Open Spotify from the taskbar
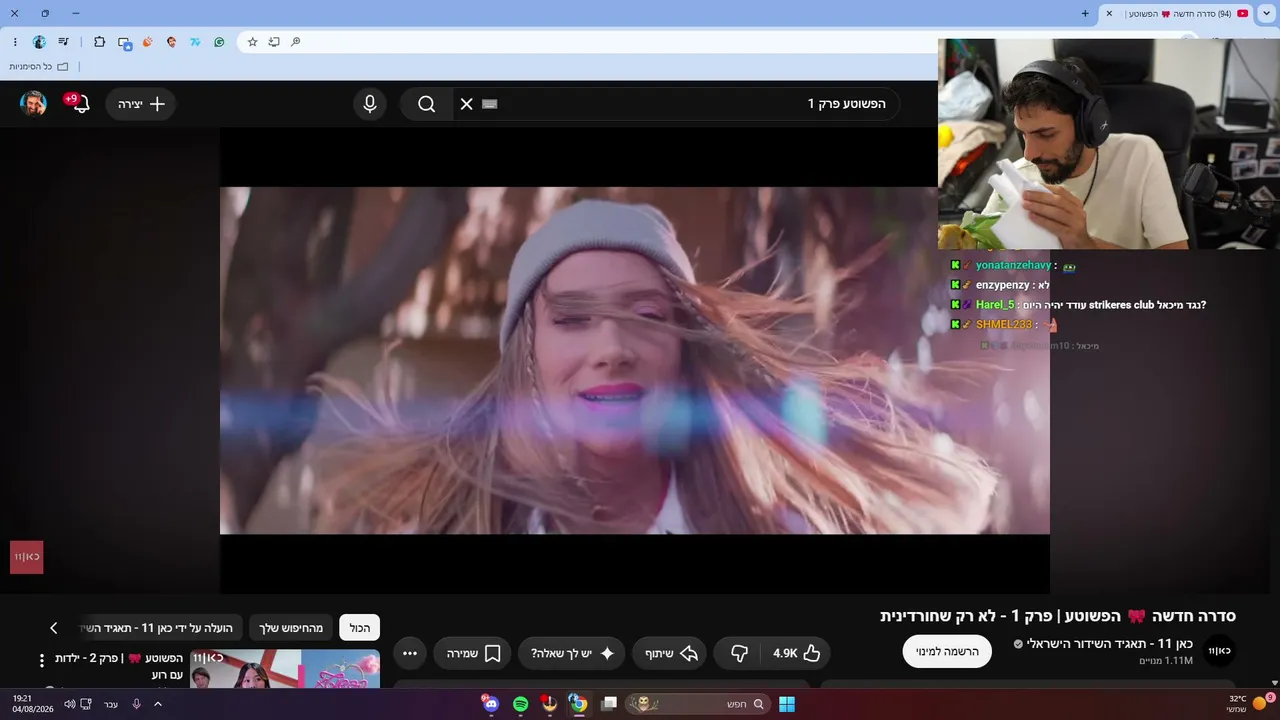This screenshot has width=1280, height=720. [x=520, y=704]
